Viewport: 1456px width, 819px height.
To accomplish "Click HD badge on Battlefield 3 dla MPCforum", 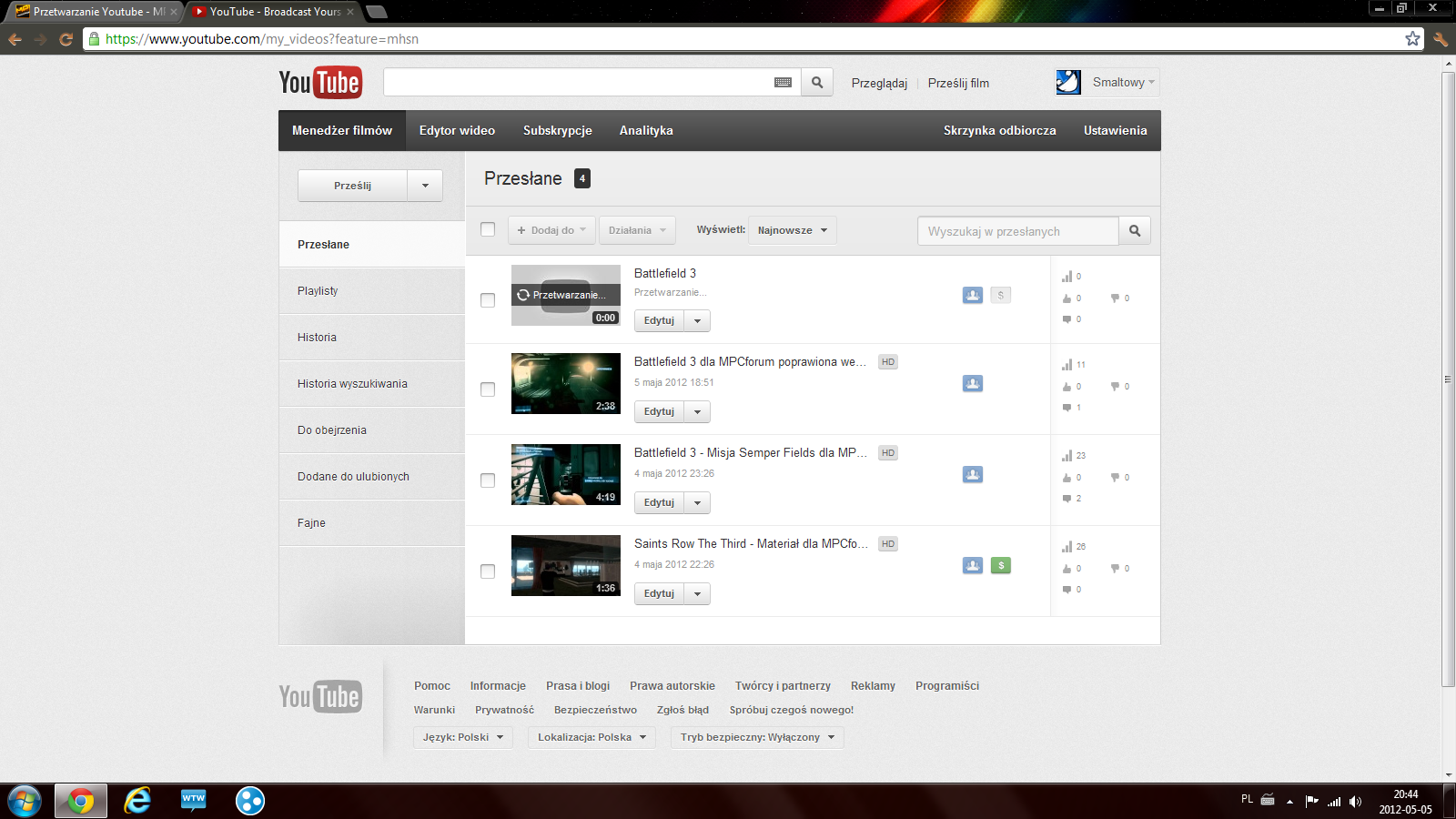I will (x=888, y=362).
